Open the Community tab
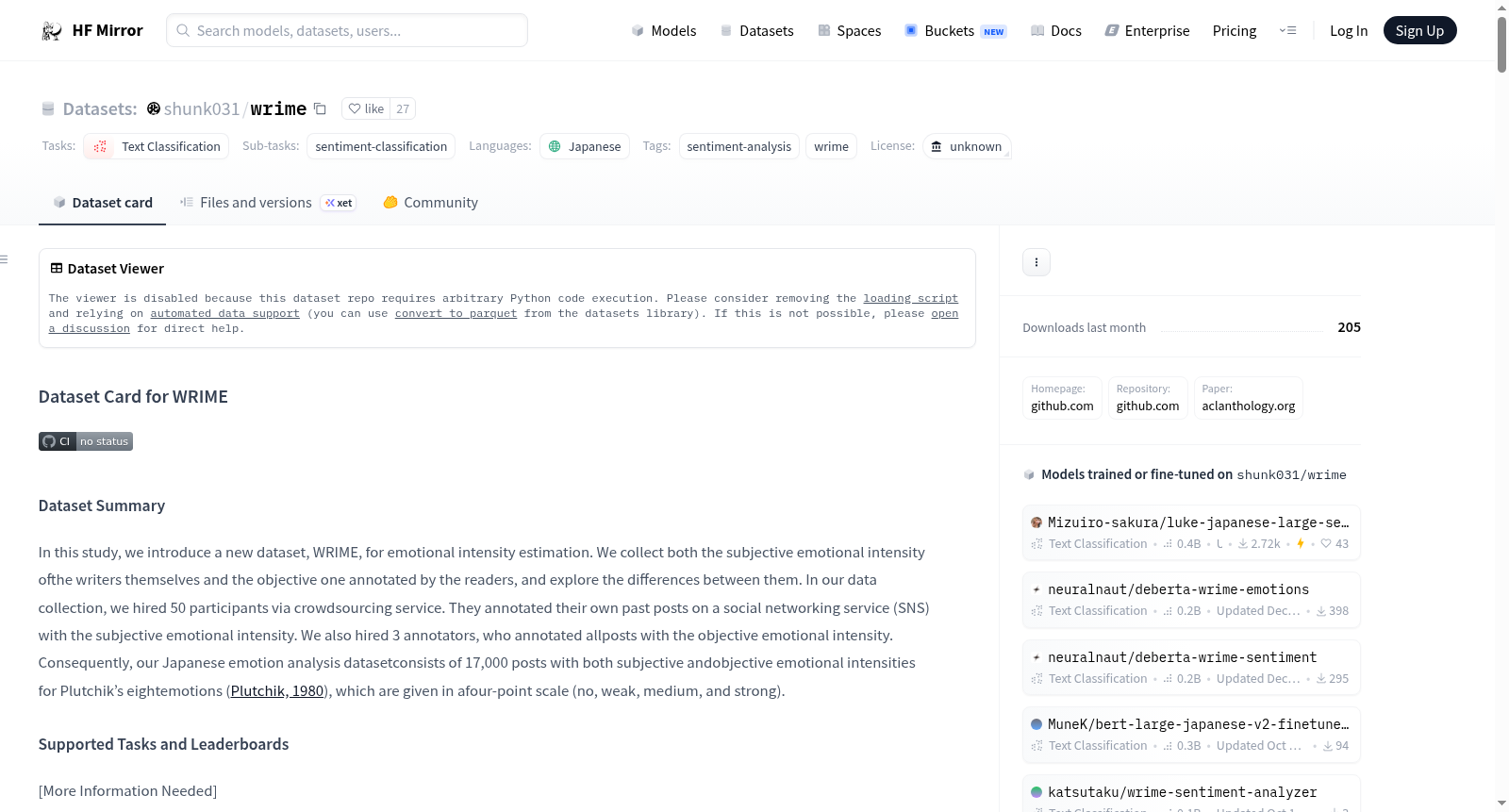This screenshot has height=812, width=1509. [x=430, y=203]
